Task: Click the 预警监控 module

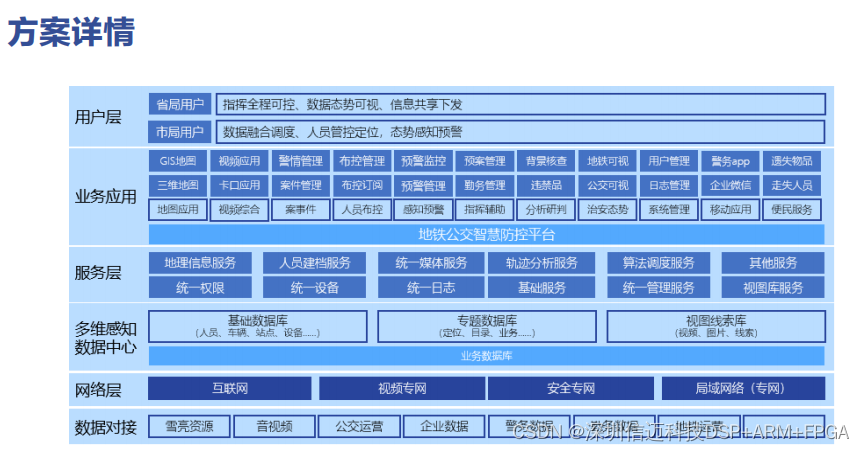Action: (423, 161)
